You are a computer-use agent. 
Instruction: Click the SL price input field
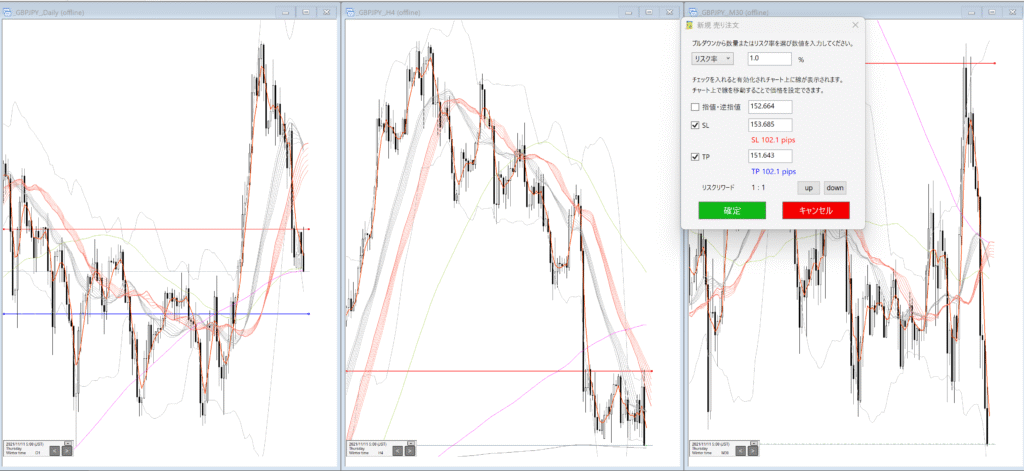point(769,126)
